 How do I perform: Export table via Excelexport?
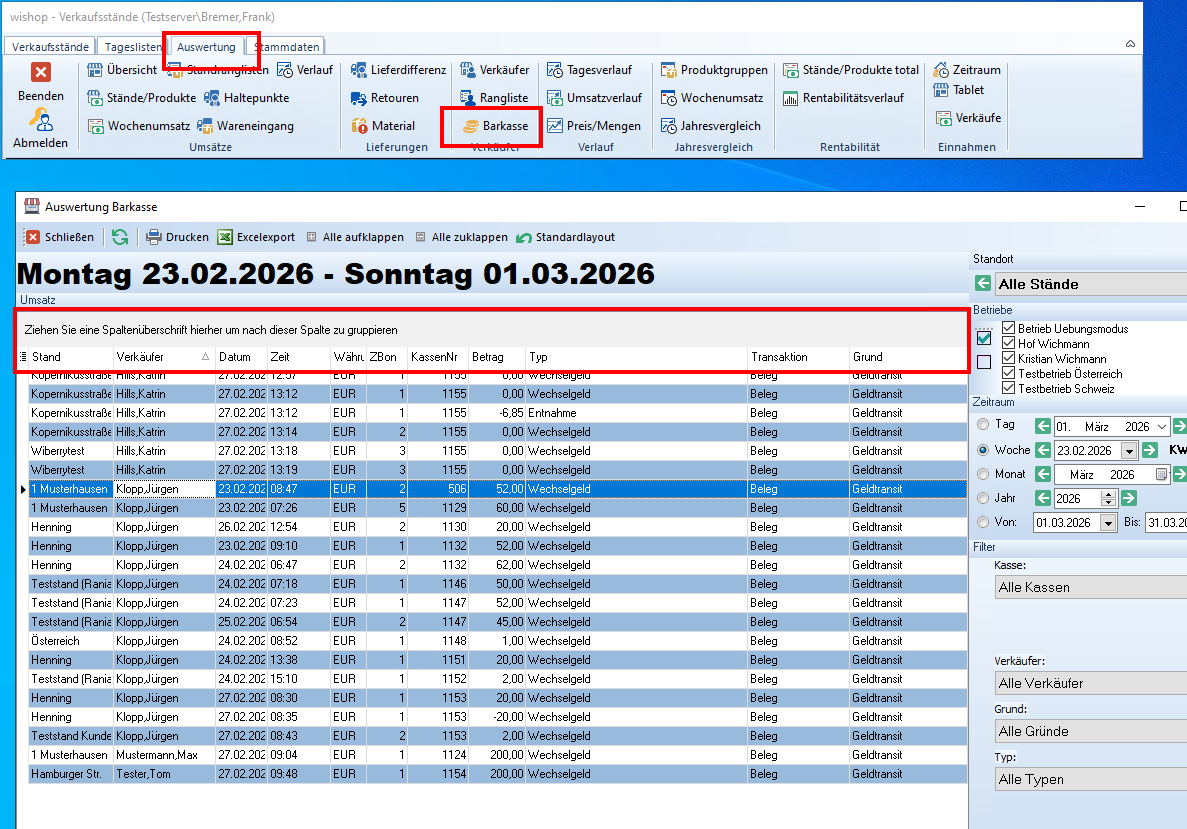(226, 237)
